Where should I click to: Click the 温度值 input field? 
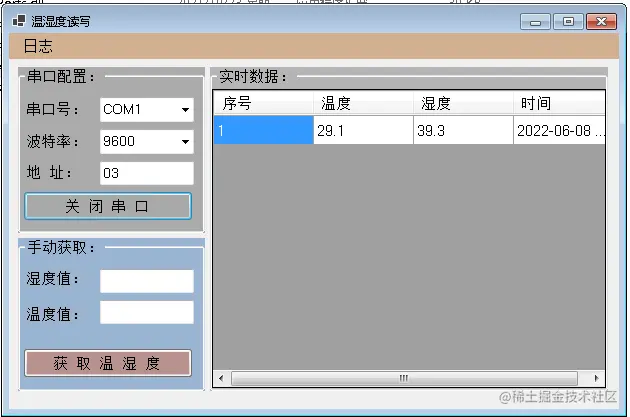pyautogui.click(x=147, y=312)
